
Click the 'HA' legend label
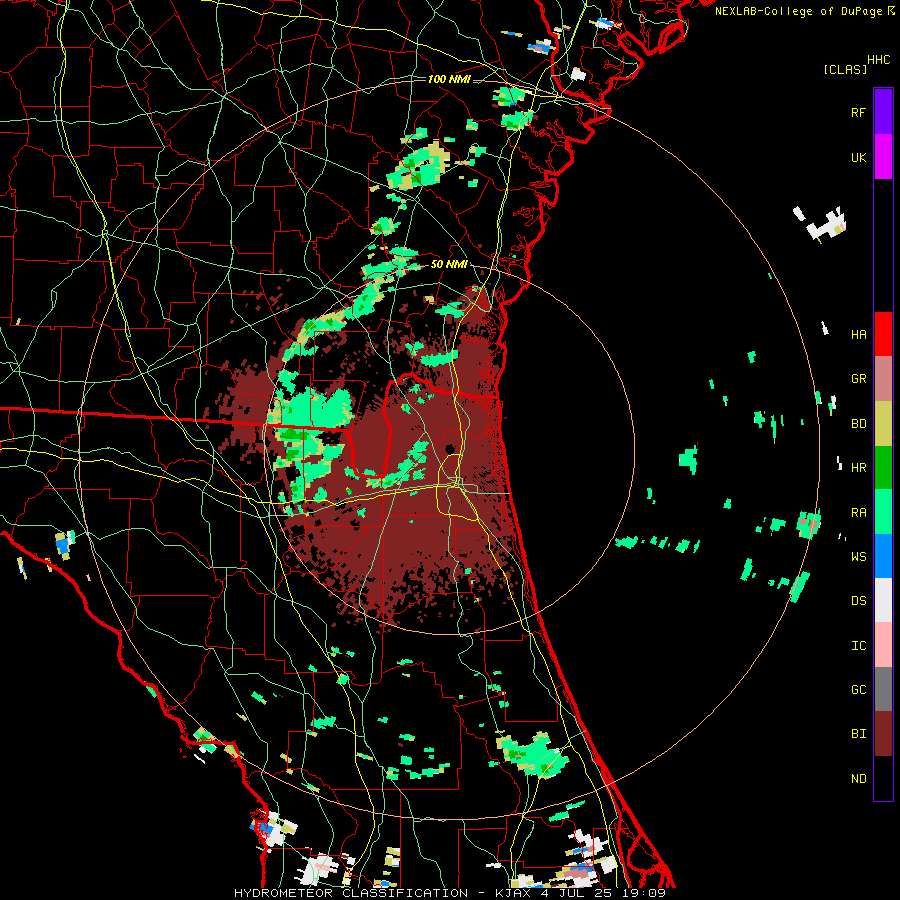pyautogui.click(x=859, y=335)
